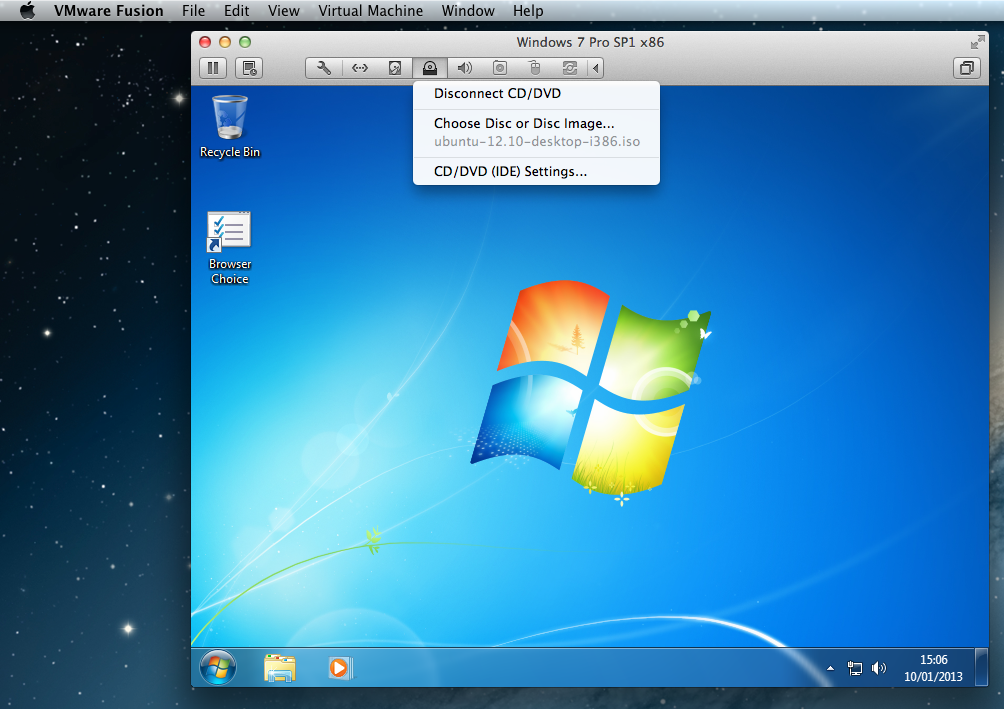Image resolution: width=1004 pixels, height=709 pixels.
Task: Open the Virtual Machine menu
Action: click(x=370, y=11)
